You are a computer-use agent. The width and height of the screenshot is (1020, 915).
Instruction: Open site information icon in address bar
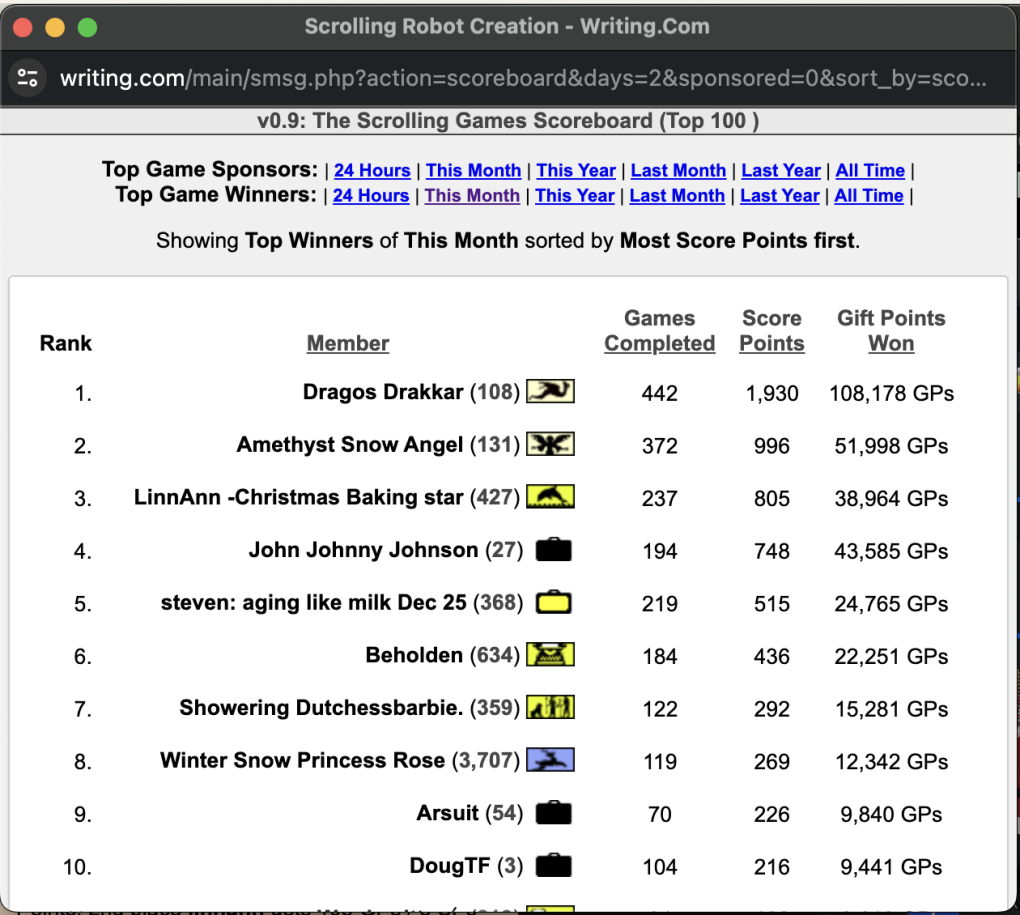(x=28, y=78)
